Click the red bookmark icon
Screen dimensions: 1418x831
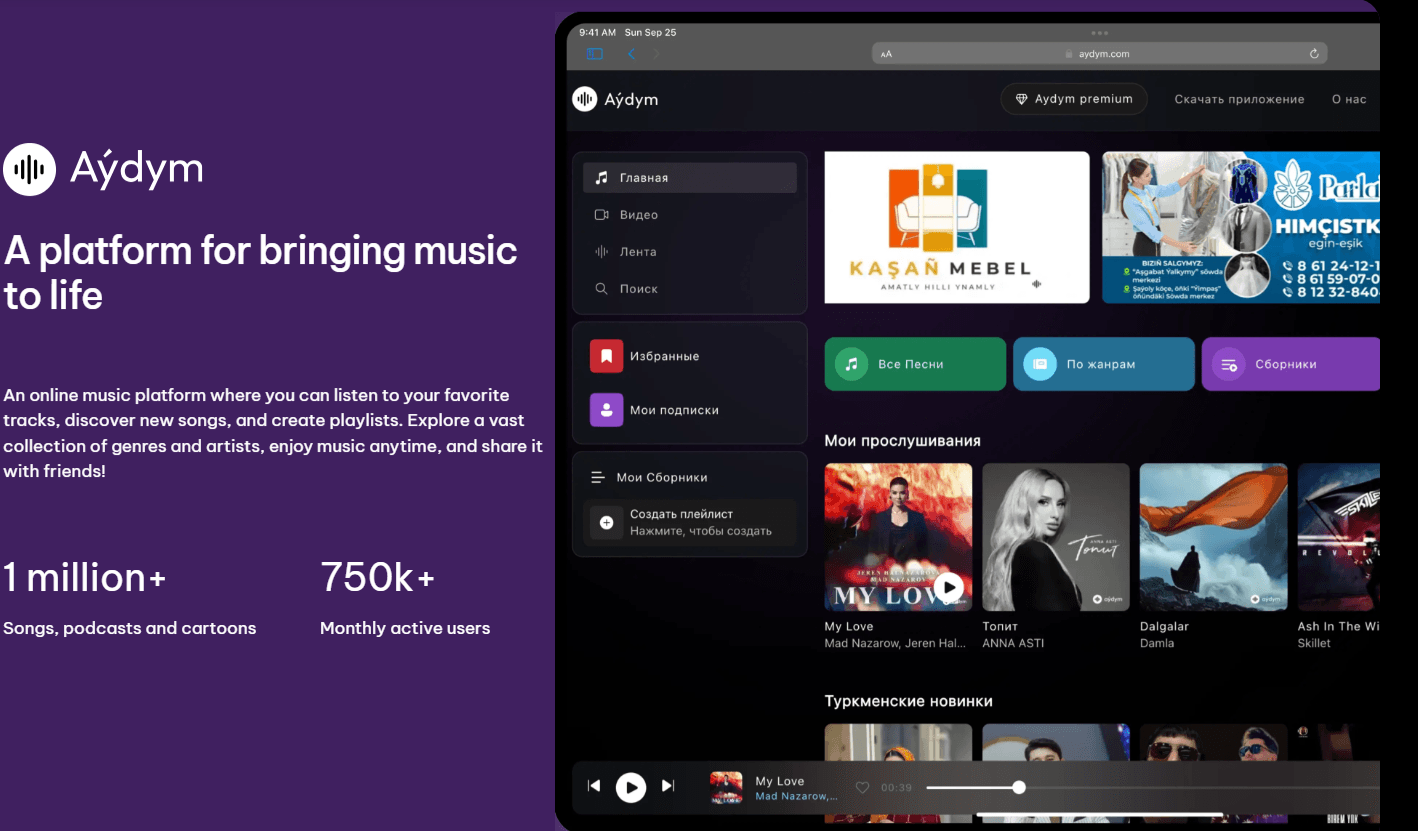tap(606, 356)
